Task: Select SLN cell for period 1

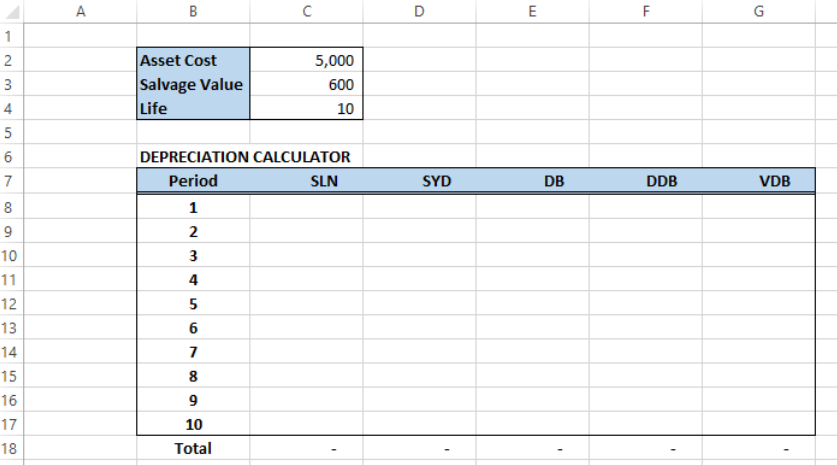Action: tap(306, 208)
